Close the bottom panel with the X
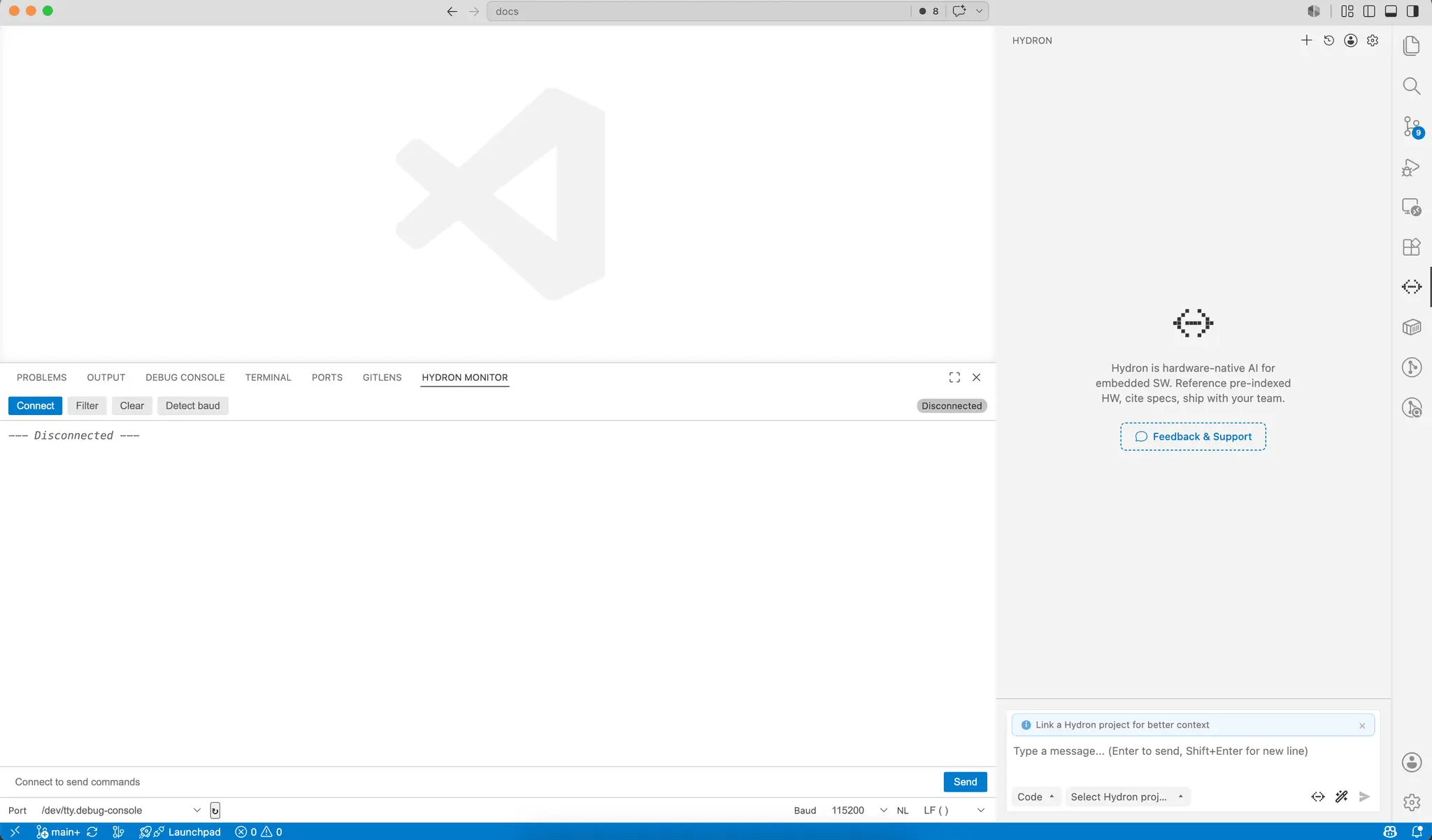Viewport: 1432px width, 840px height. (x=976, y=377)
